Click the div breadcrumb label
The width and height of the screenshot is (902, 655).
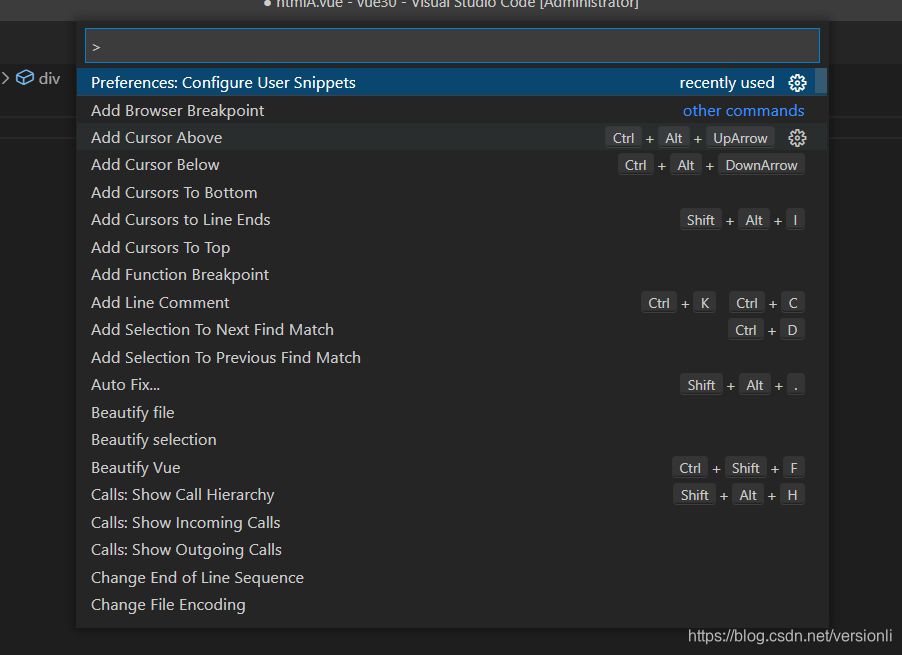49,79
